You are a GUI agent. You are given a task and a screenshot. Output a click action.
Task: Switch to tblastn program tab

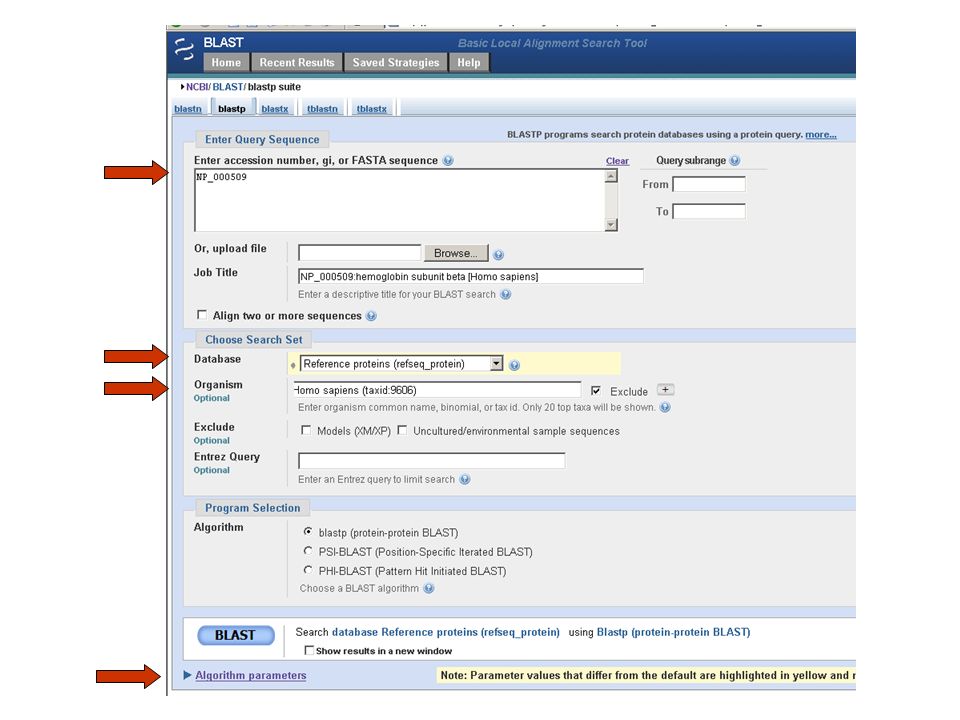pos(323,109)
